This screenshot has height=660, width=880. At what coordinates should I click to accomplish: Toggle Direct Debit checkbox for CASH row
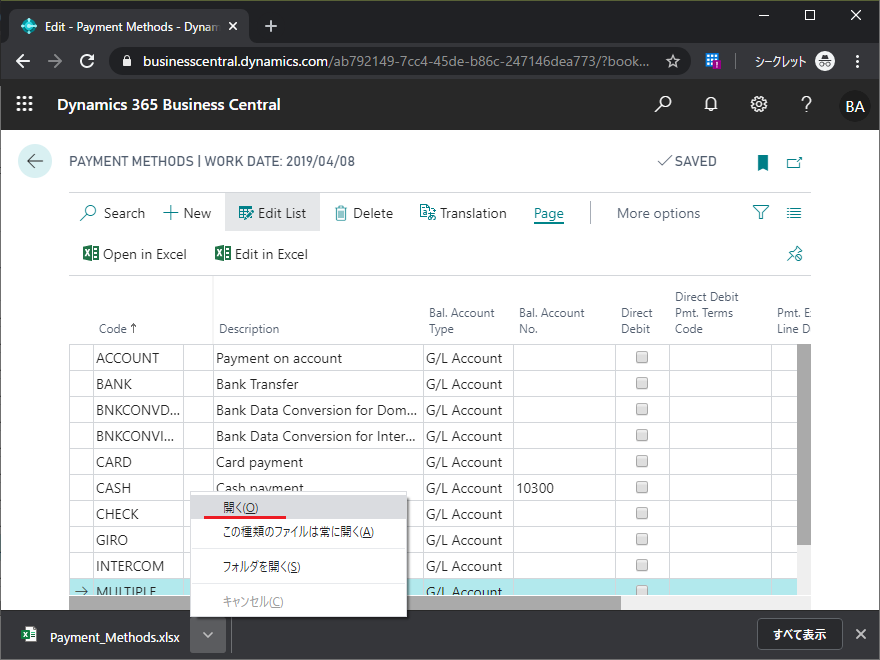(642, 487)
